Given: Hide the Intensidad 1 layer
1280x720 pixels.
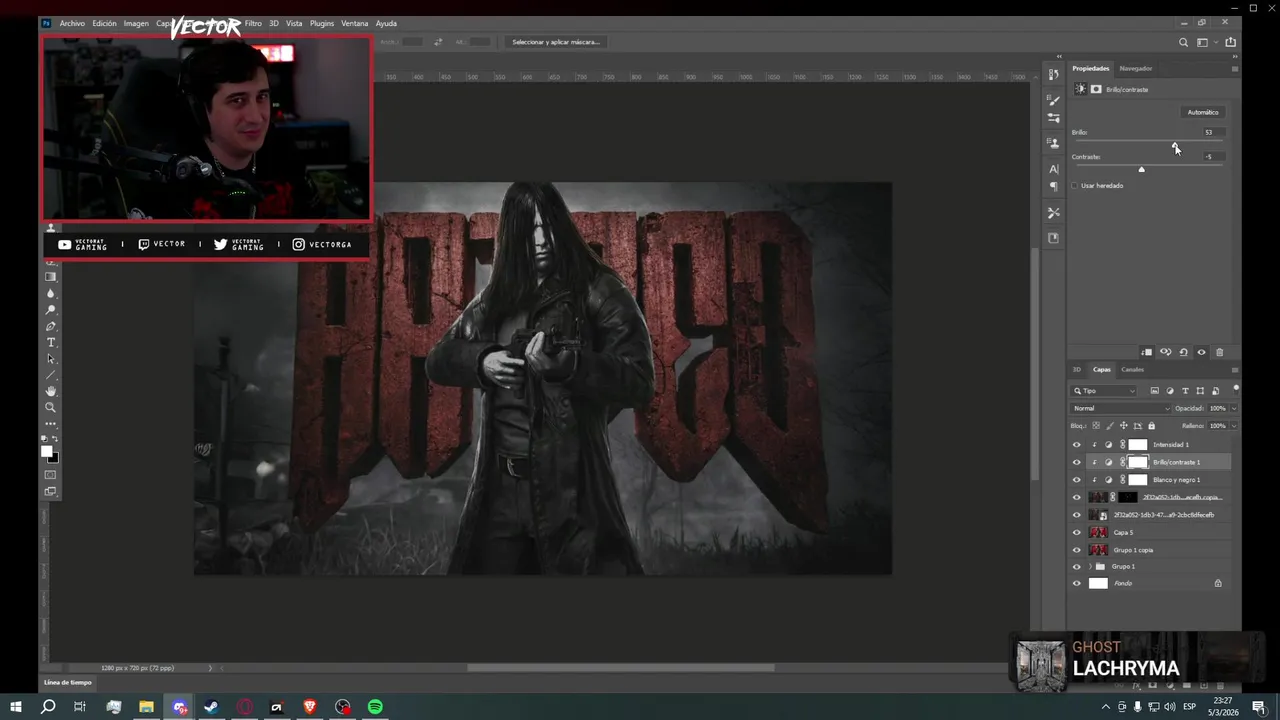Looking at the screenshot, I should coord(1077,445).
